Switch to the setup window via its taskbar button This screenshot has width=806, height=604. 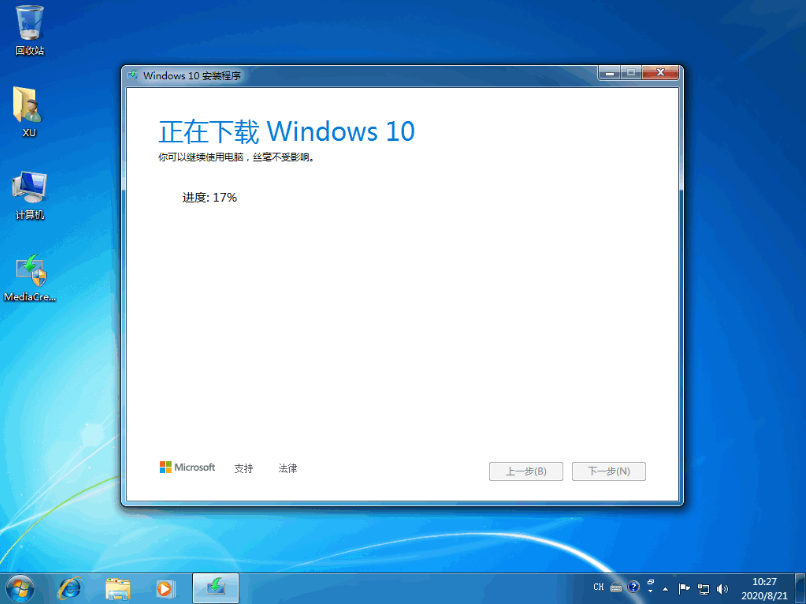pyautogui.click(x=215, y=589)
